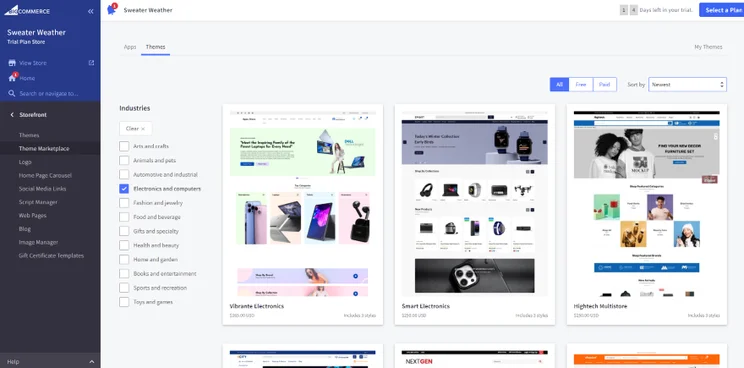Screen dimensions: 744x368
Task: Check the Food and beverage checkbox
Action: click(x=124, y=217)
